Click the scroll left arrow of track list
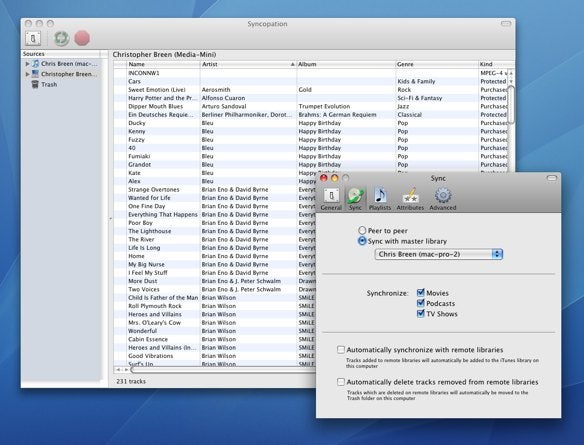Viewport: 584px width, 445px height. pyautogui.click(x=118, y=370)
